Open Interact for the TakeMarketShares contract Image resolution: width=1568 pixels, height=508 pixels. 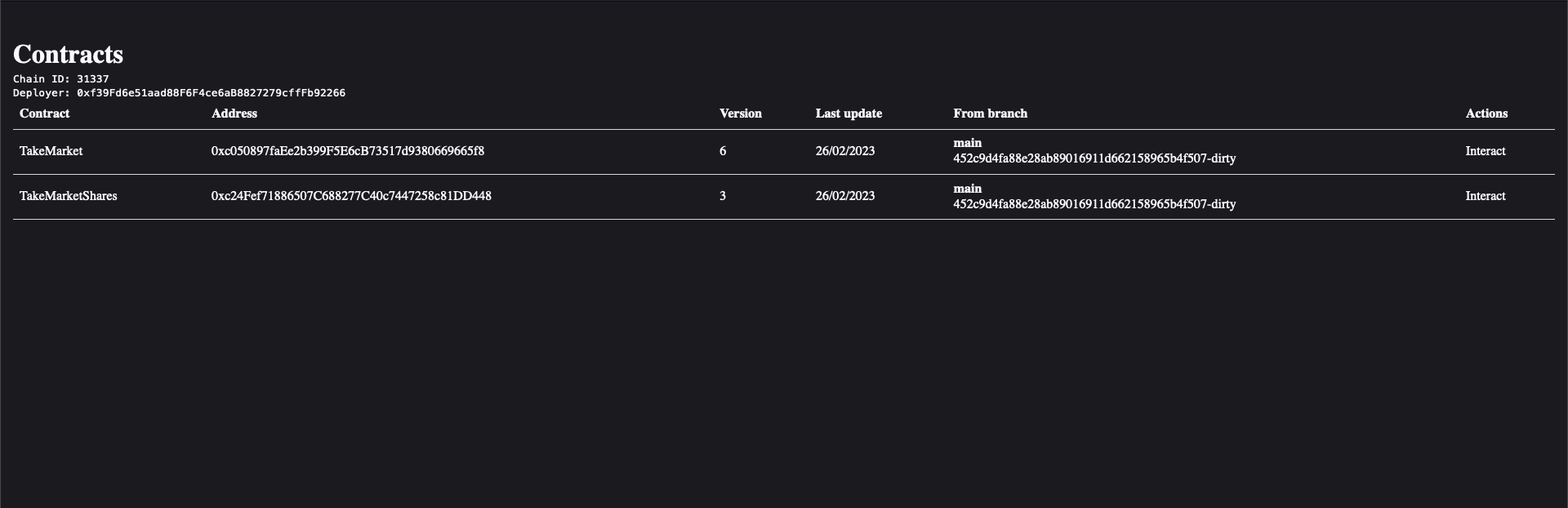pos(1485,196)
